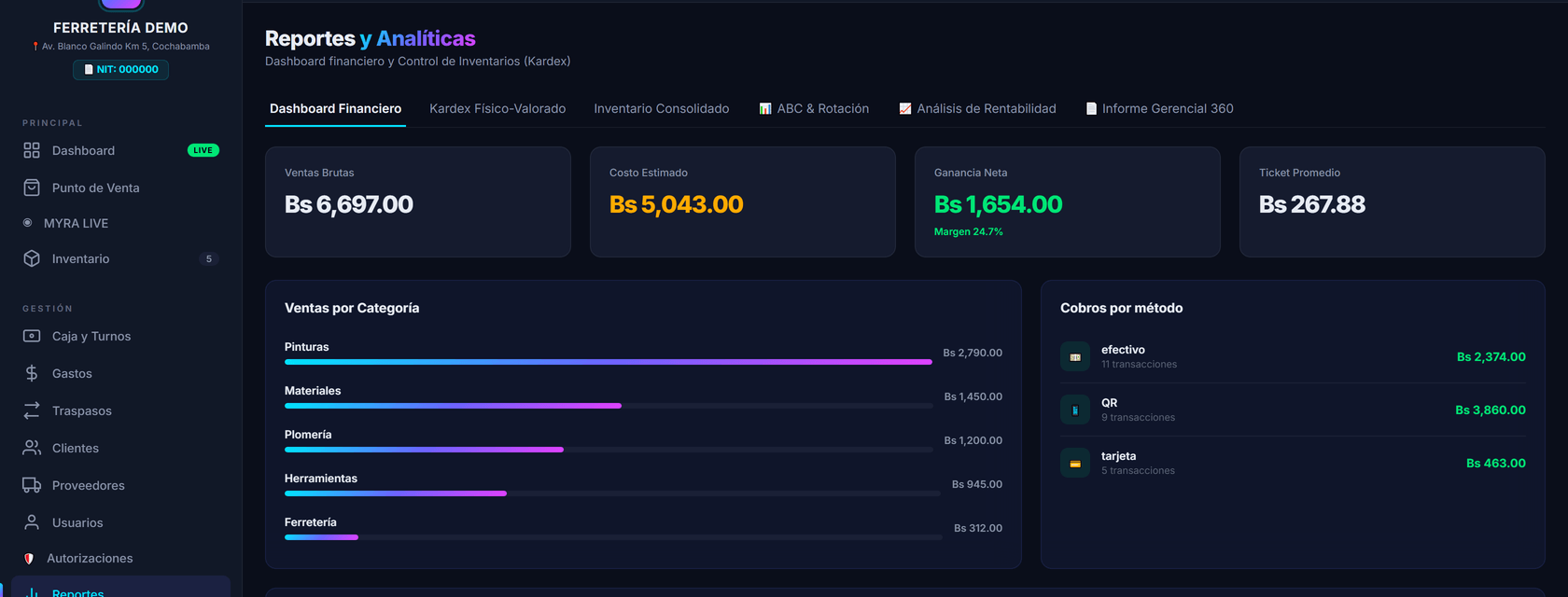1568x597 pixels.
Task: Click the Bs 1,654.00 net profit value
Action: 998,204
